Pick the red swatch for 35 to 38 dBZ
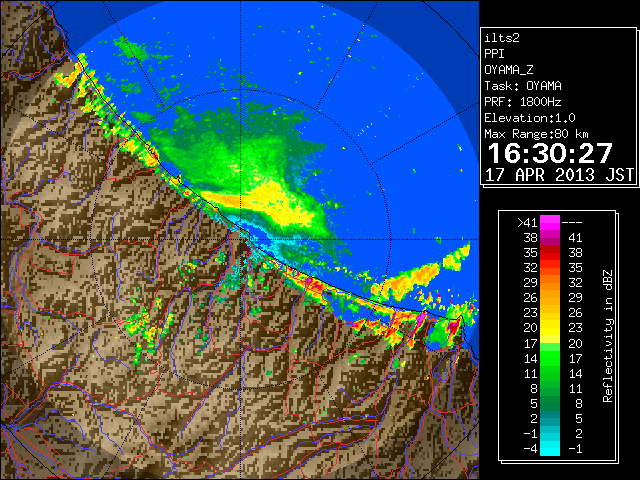Viewport: 640px width, 480px height. (x=550, y=253)
